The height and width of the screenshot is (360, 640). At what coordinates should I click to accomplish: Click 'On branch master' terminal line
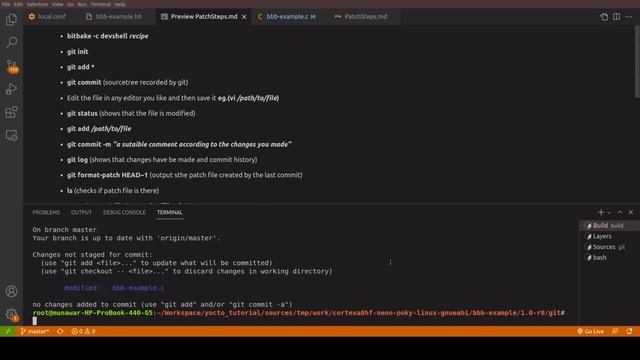[64, 230]
